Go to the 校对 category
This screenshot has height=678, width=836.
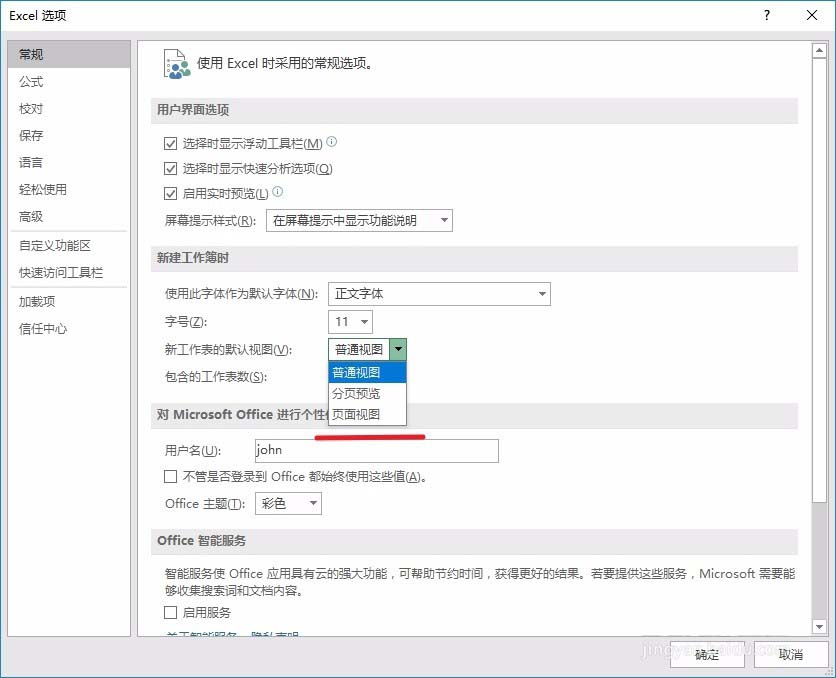click(69, 109)
